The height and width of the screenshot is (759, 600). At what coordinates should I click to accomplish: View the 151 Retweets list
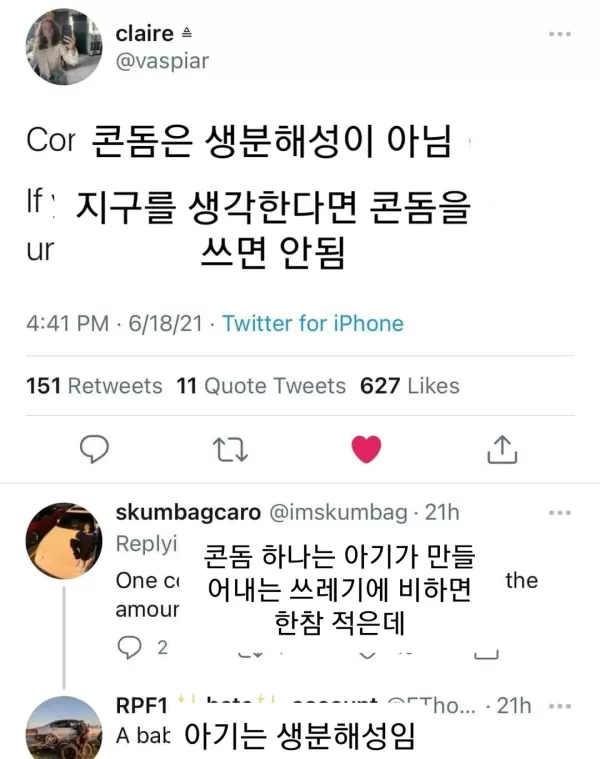click(x=93, y=386)
